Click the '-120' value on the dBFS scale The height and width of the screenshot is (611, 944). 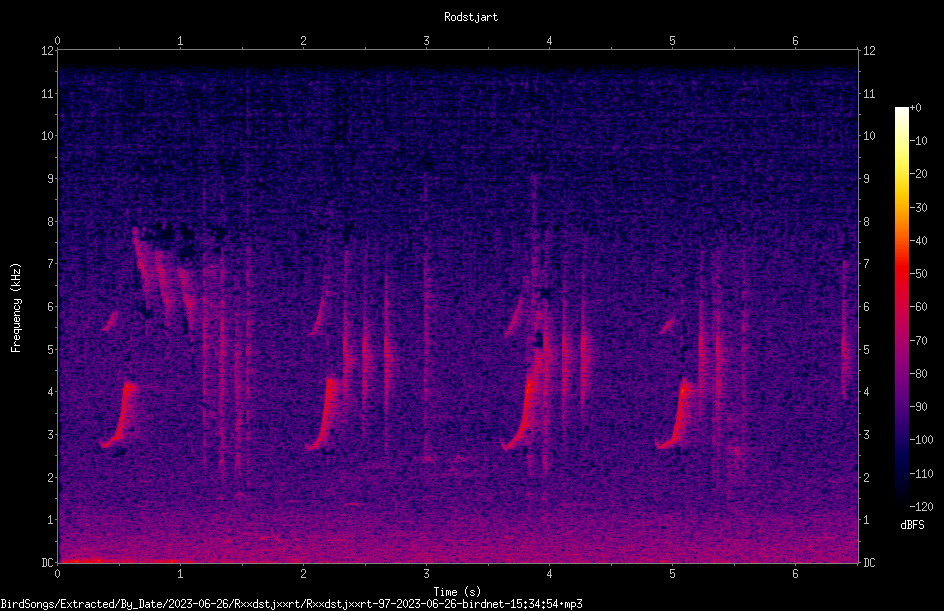921,507
